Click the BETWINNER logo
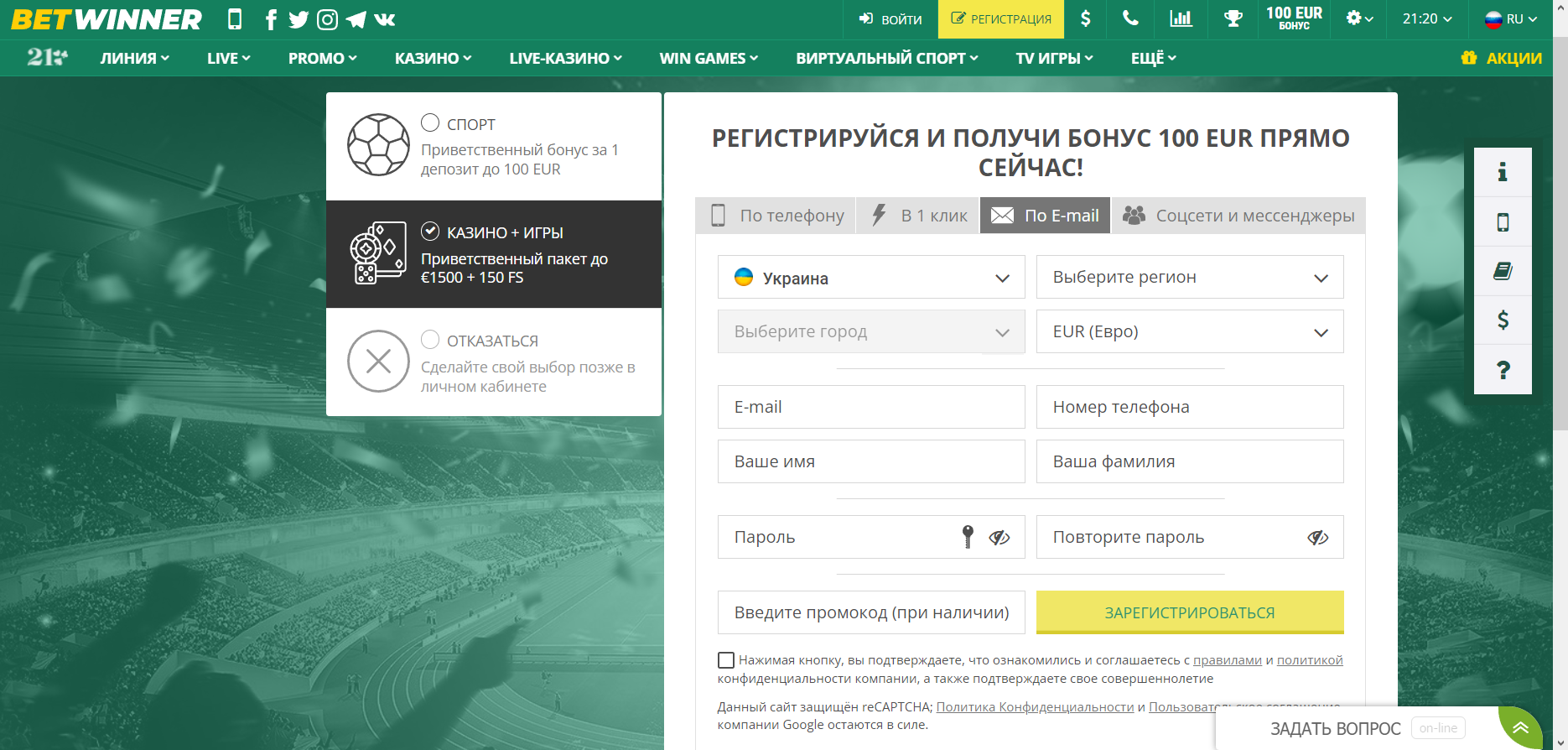1568x750 pixels. click(106, 19)
